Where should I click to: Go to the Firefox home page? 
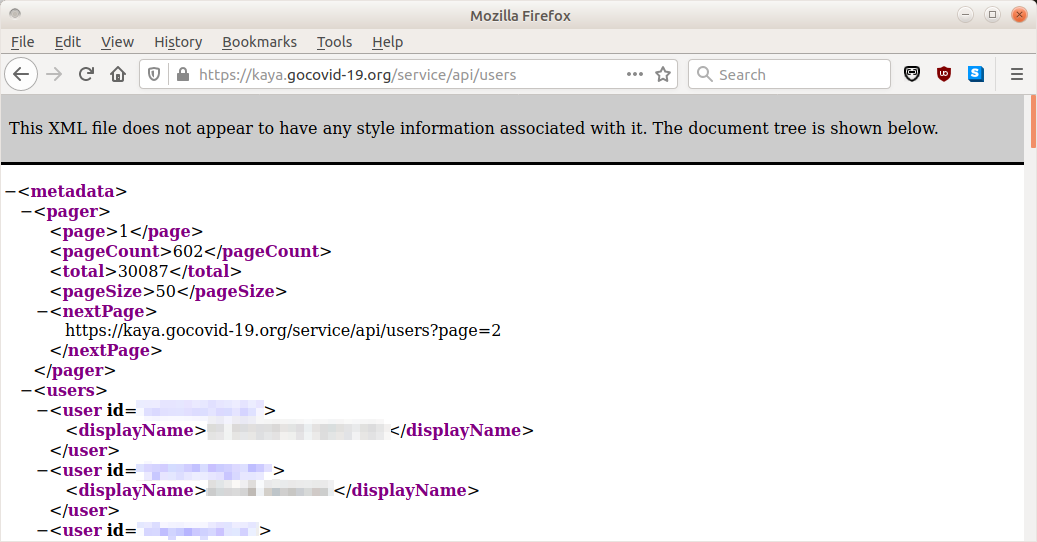118,74
